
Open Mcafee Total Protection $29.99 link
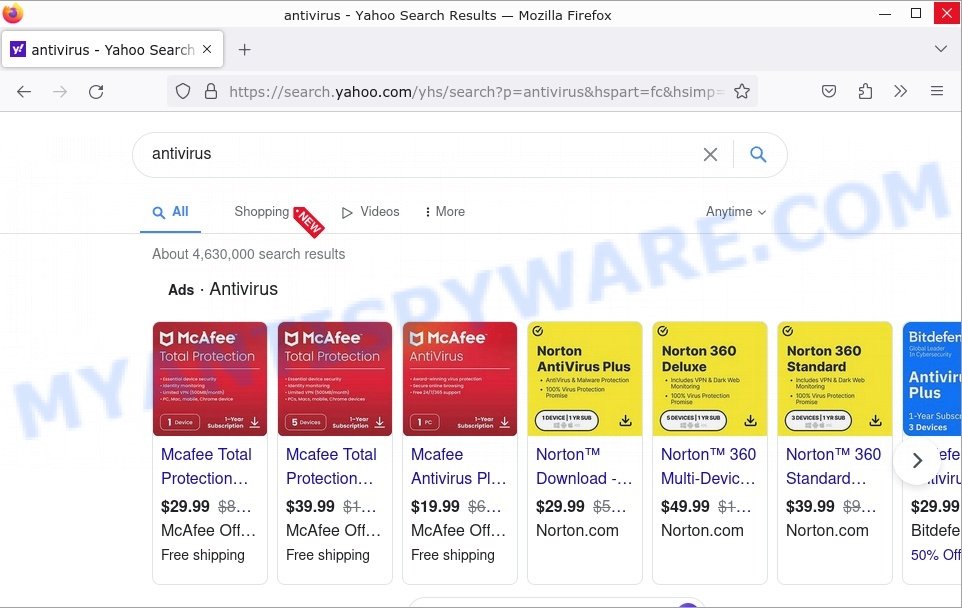click(206, 466)
